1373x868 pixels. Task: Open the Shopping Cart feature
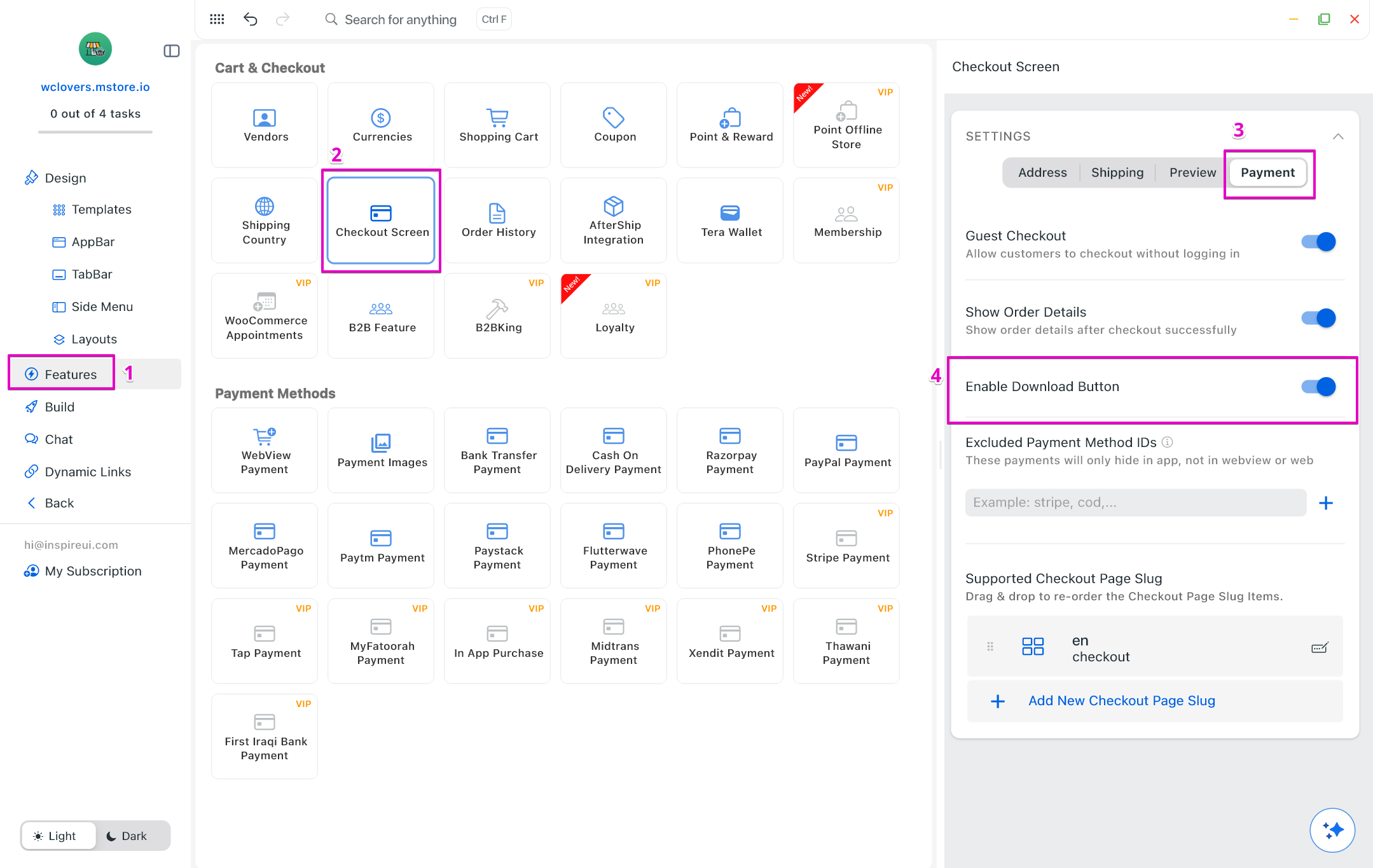click(x=498, y=125)
